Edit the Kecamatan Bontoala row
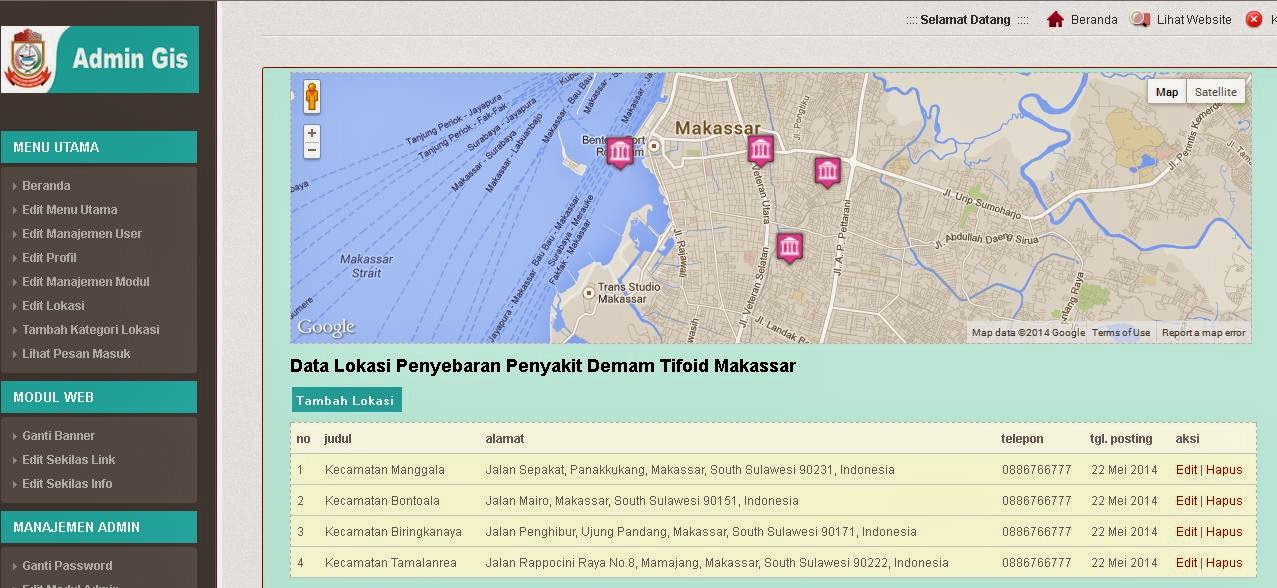 (x=1186, y=501)
